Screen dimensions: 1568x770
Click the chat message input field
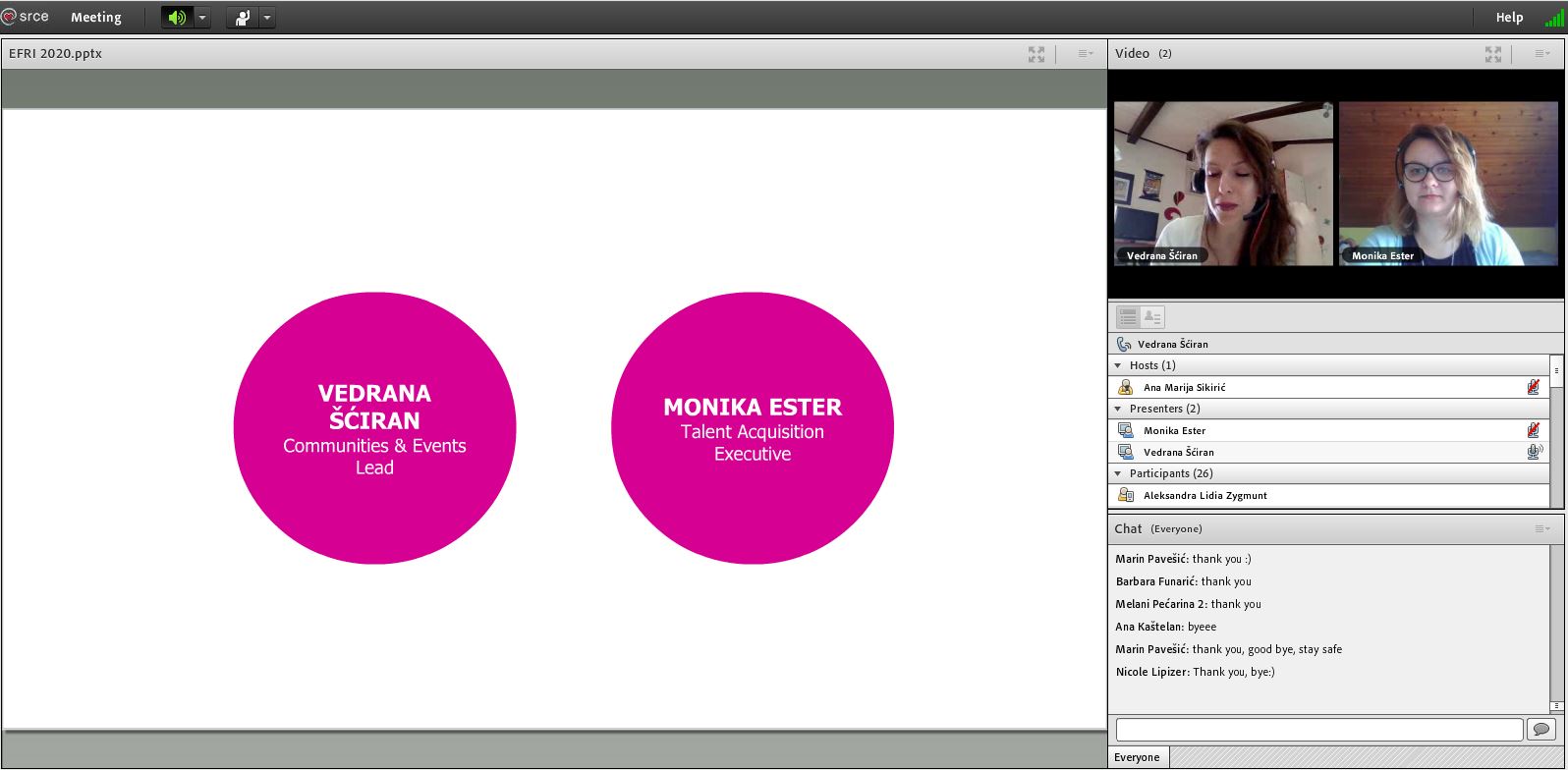[1318, 730]
